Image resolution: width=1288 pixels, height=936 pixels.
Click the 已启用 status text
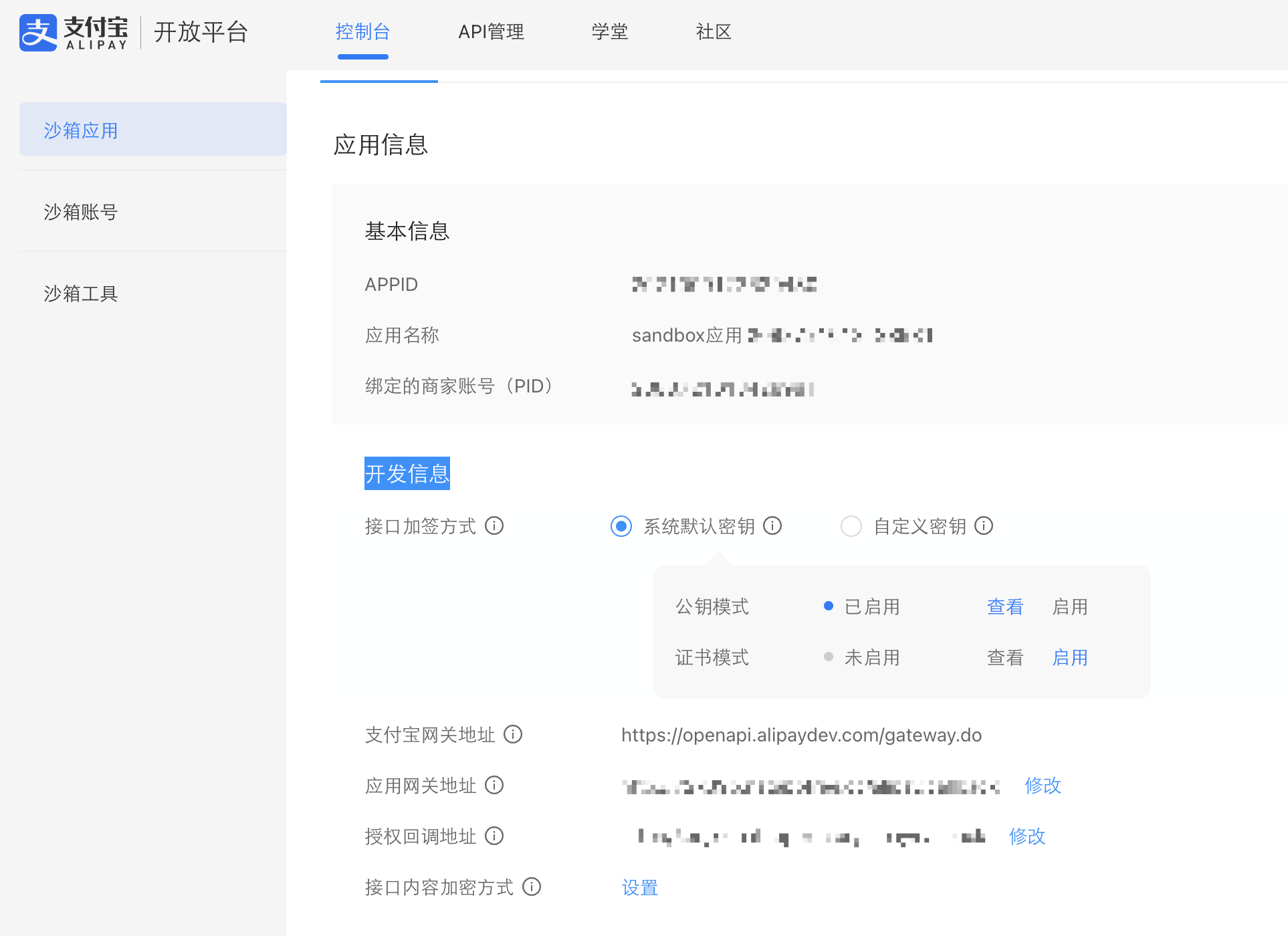(872, 606)
